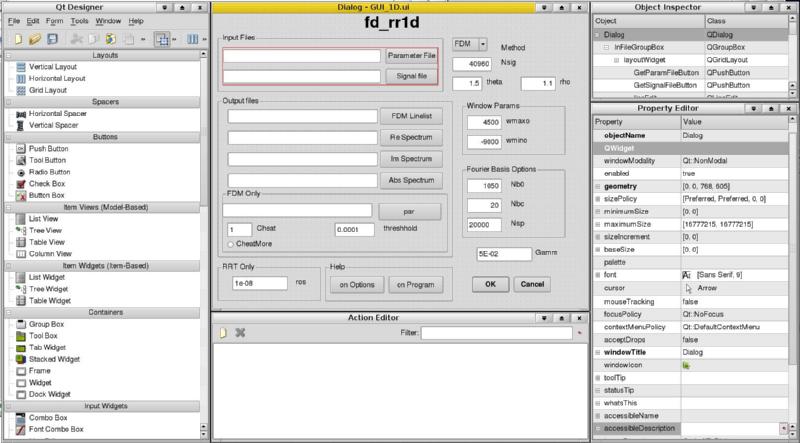Click the FDM Linelist button
Image resolution: width=800 pixels, height=443 pixels.
[411, 116]
